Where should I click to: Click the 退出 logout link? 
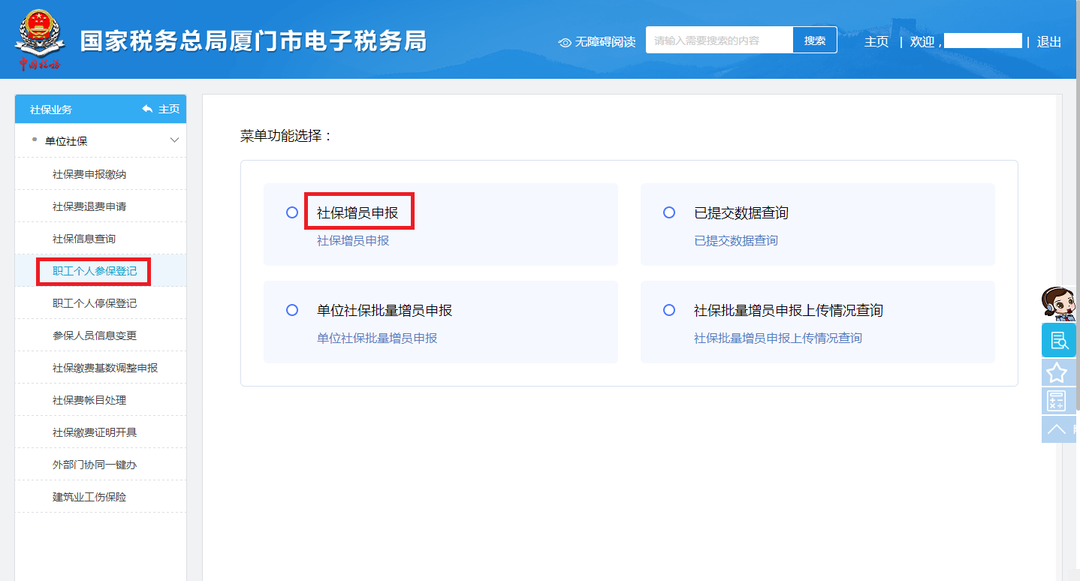(1049, 42)
